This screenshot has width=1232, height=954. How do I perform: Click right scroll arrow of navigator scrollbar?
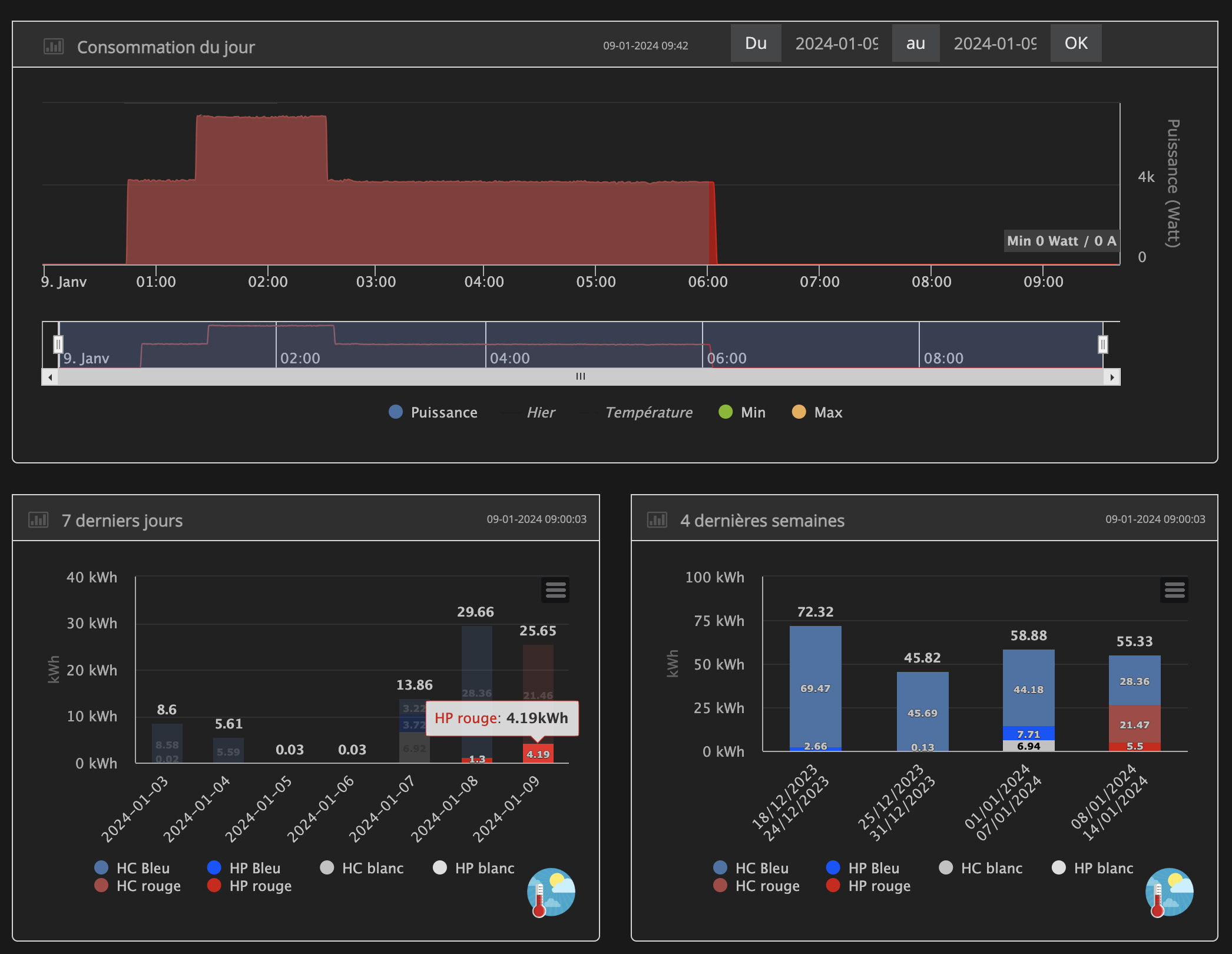pos(1112,377)
